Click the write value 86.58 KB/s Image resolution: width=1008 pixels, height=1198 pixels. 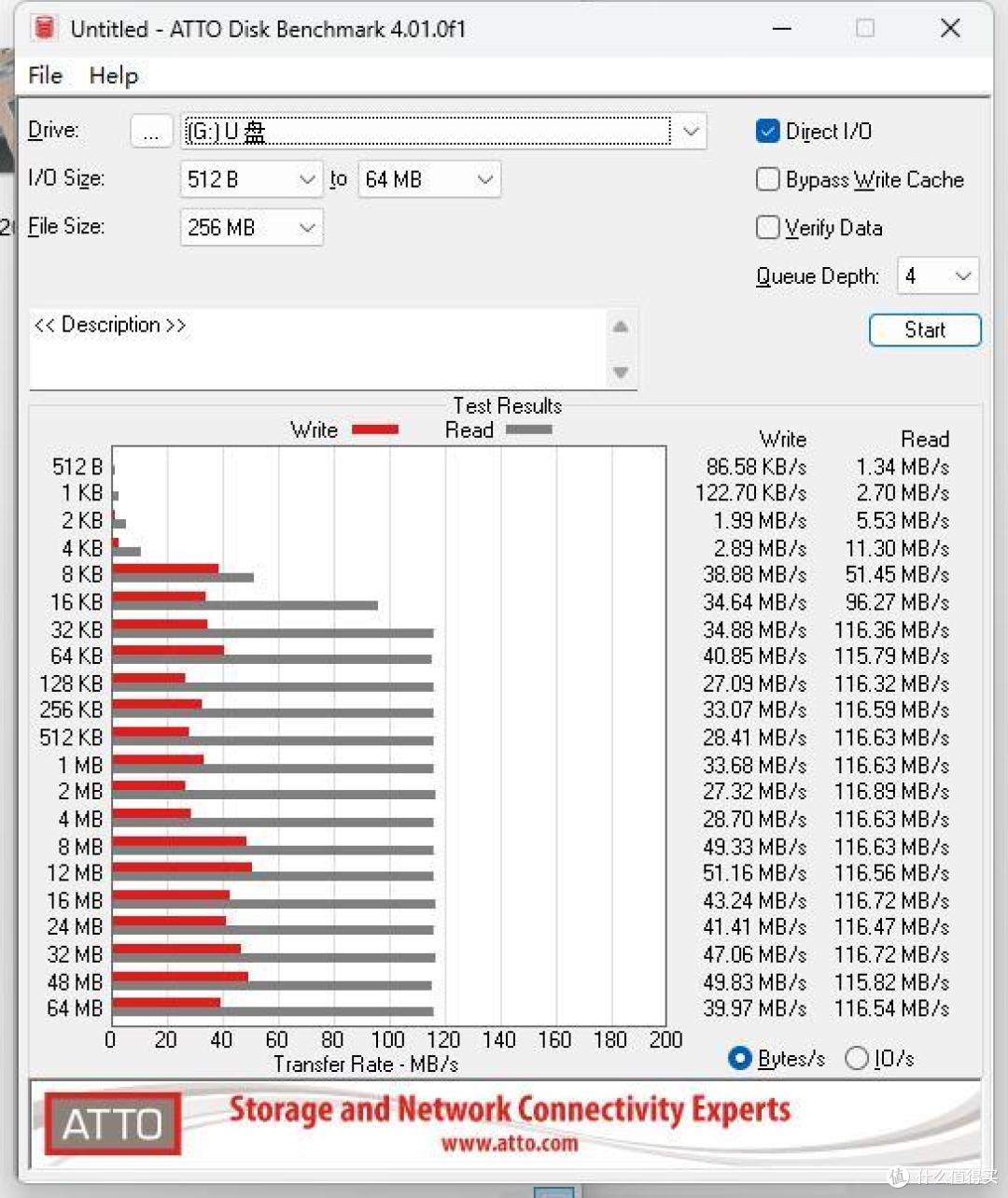756,467
